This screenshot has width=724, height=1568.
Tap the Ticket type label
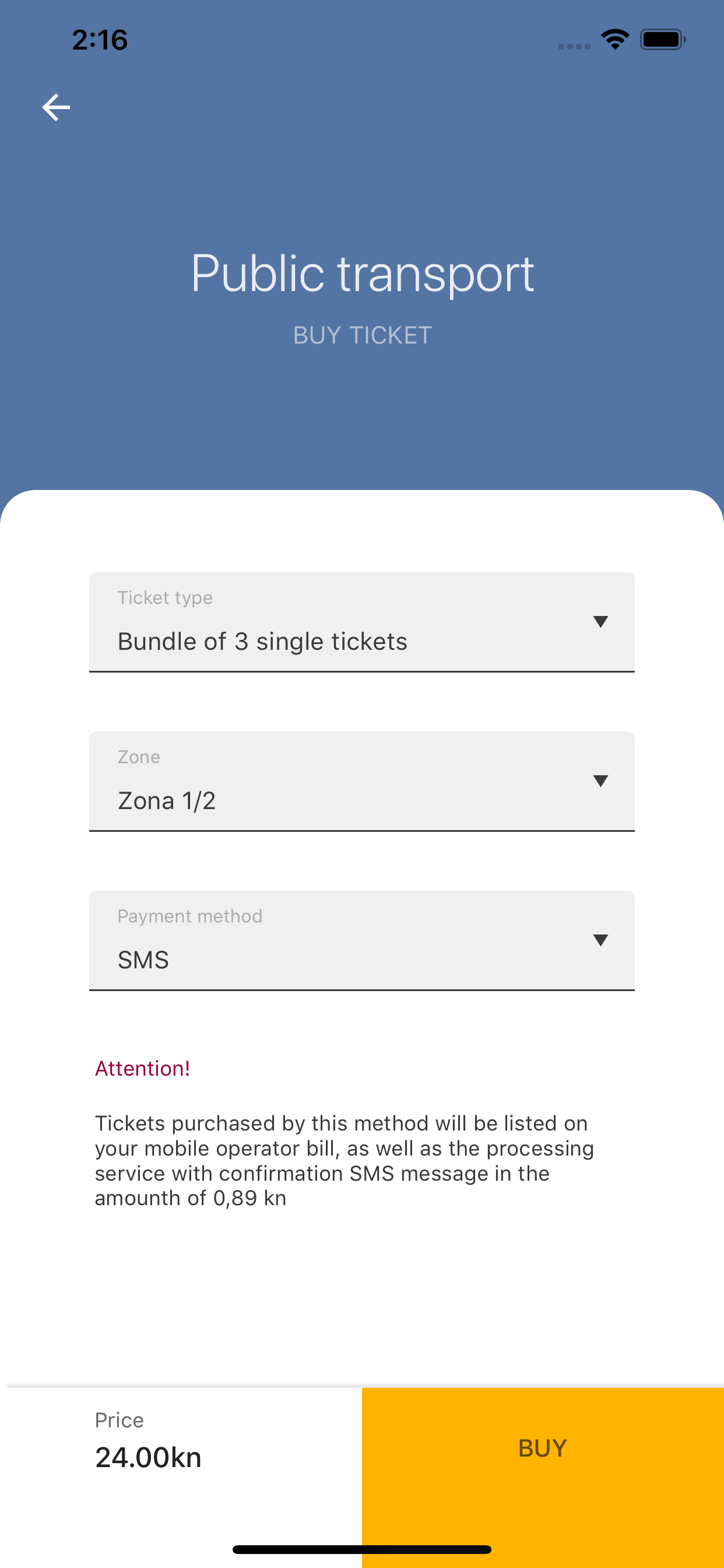point(165,598)
